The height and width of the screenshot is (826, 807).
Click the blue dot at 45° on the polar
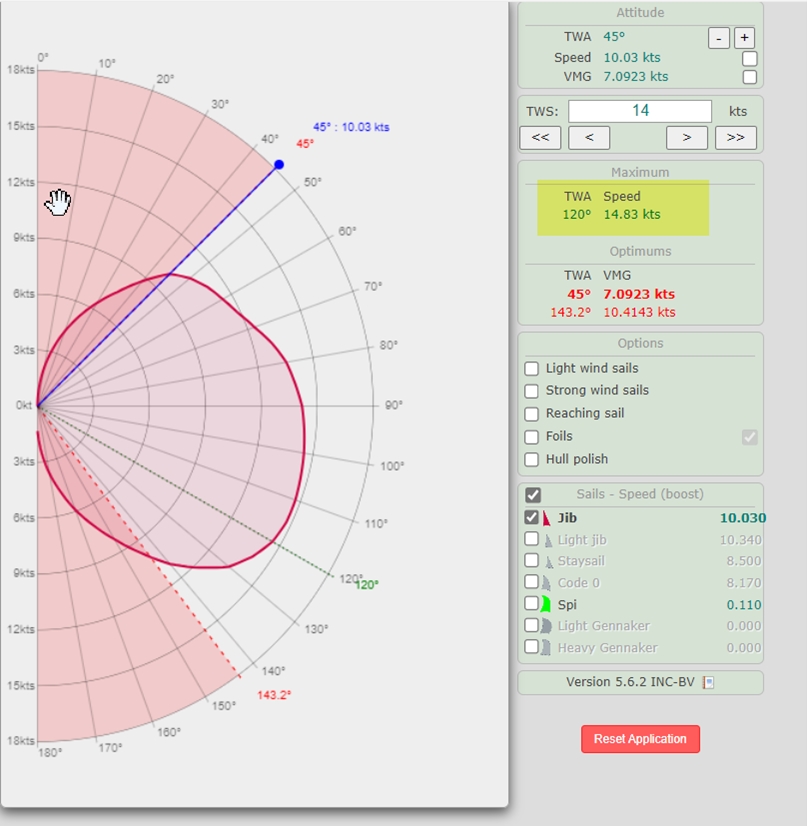279,164
